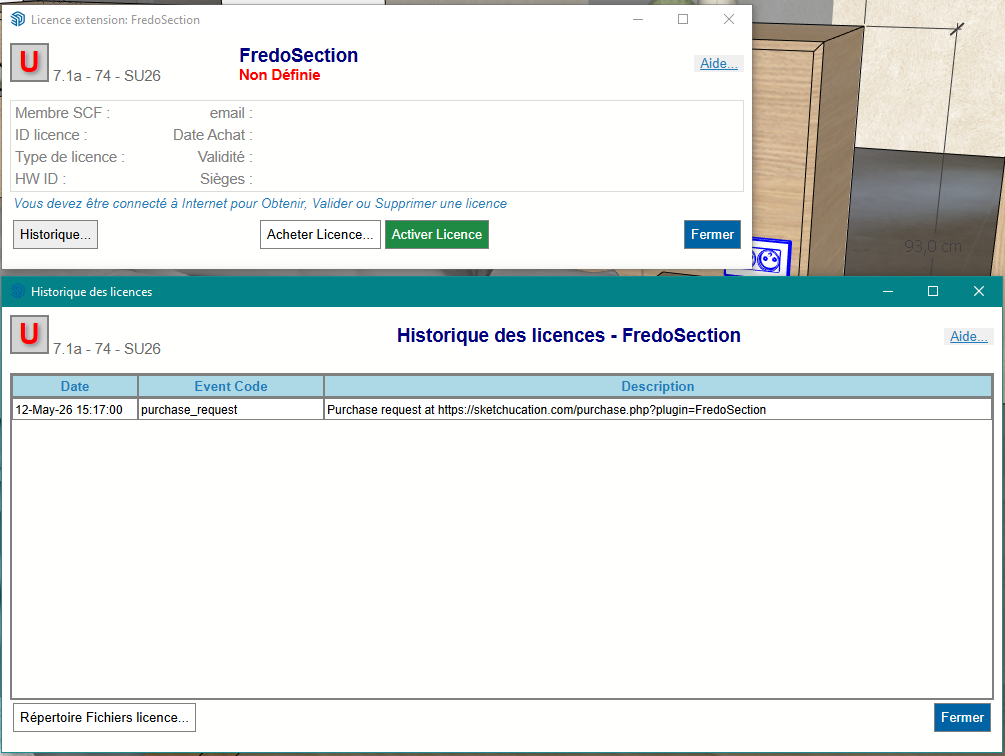Click version text 7.1a - 74 - SU26 in Historique window
The width and height of the screenshot is (1005, 756).
coord(106,349)
